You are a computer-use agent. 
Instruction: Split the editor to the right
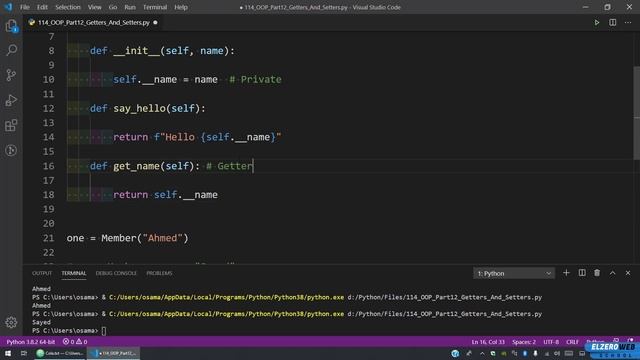point(612,22)
